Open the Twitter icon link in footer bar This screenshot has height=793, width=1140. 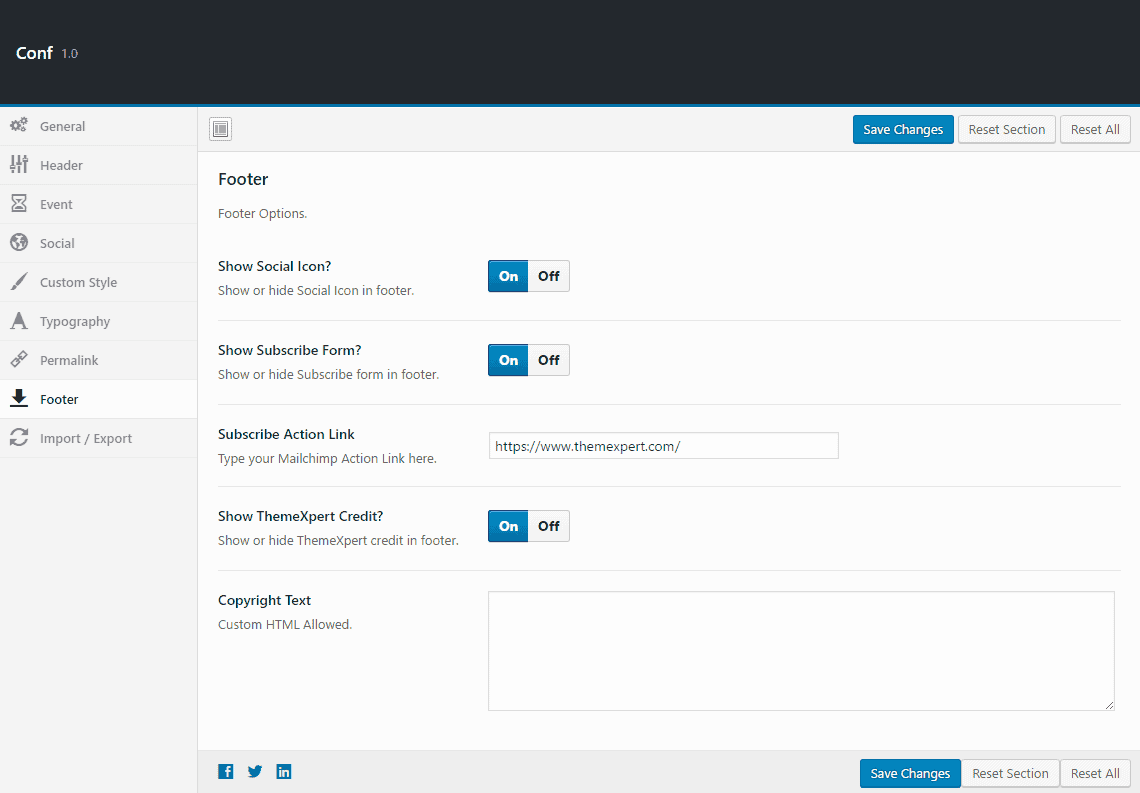point(255,771)
